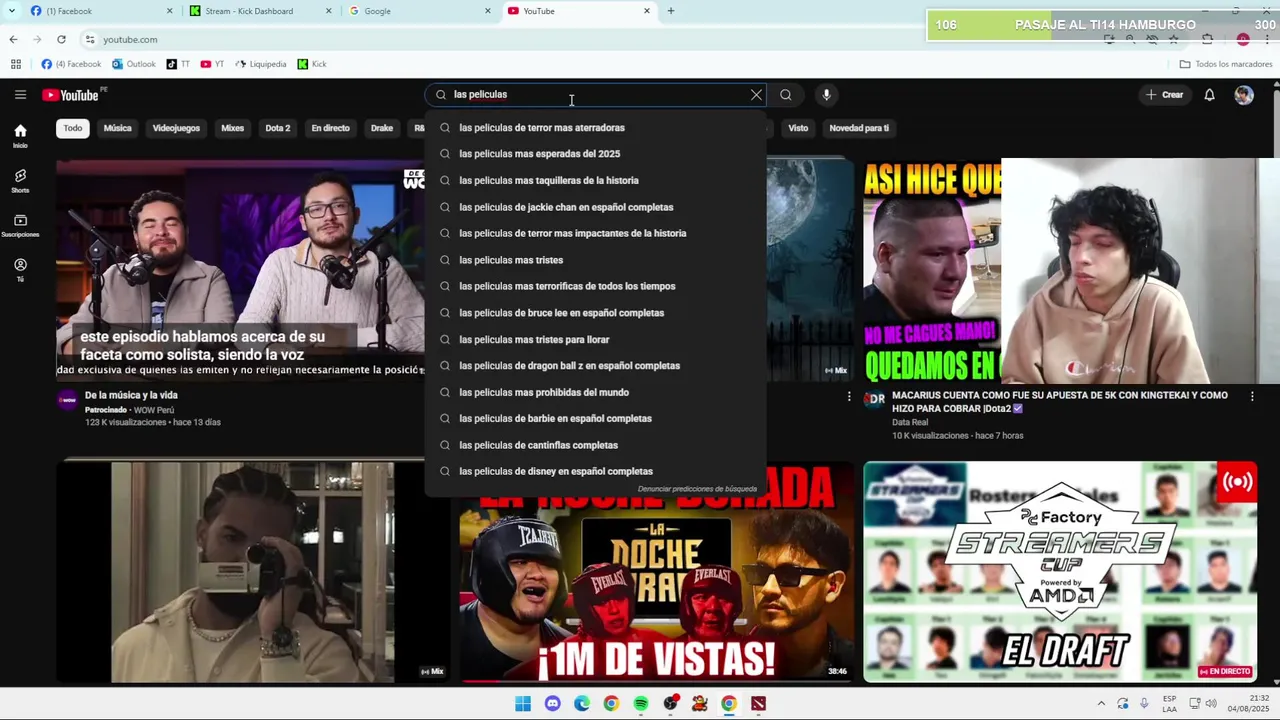
Task: Click the magnifier search button
Action: point(786,95)
